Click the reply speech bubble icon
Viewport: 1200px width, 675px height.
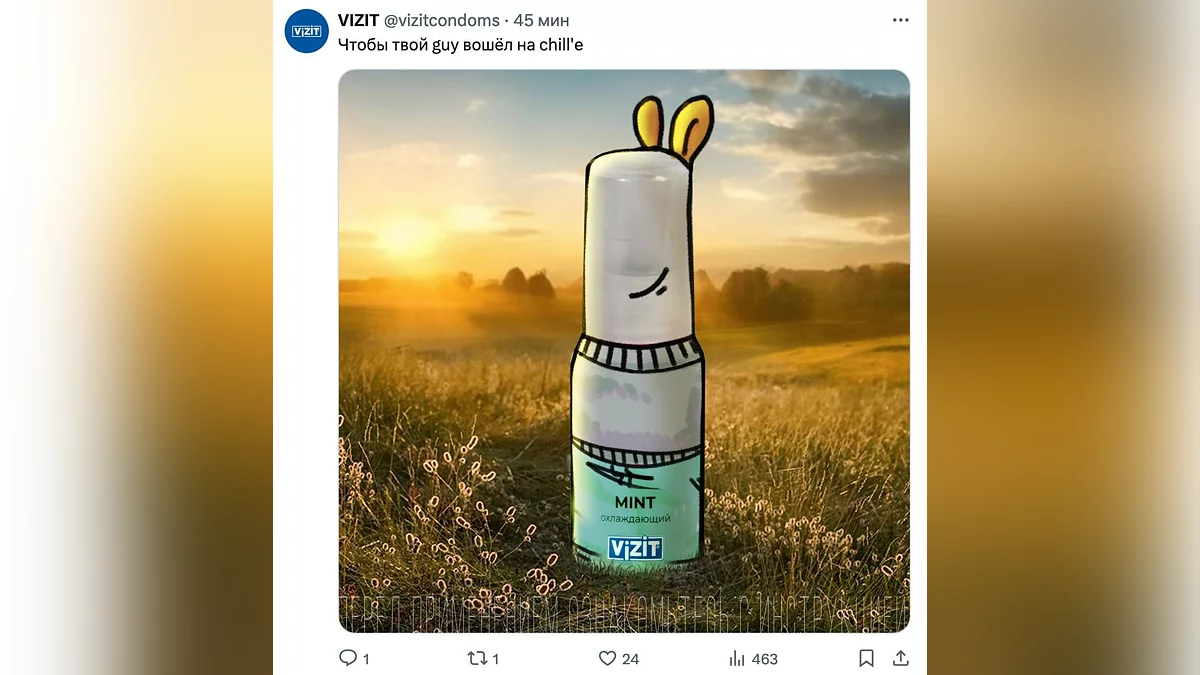click(x=348, y=658)
